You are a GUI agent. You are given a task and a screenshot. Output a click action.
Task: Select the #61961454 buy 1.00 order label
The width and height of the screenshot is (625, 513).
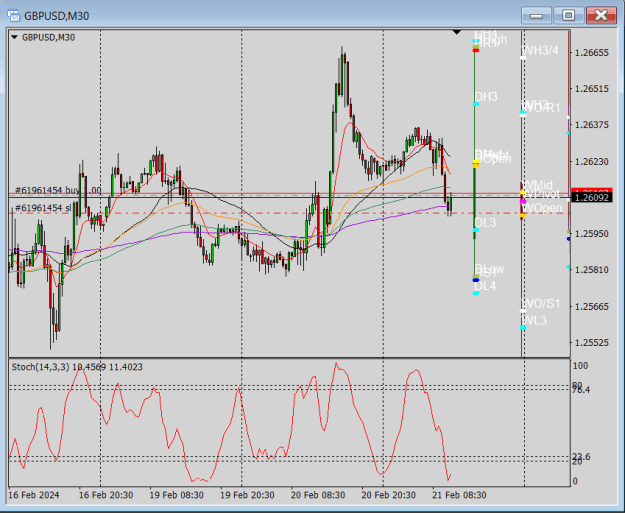point(58,190)
